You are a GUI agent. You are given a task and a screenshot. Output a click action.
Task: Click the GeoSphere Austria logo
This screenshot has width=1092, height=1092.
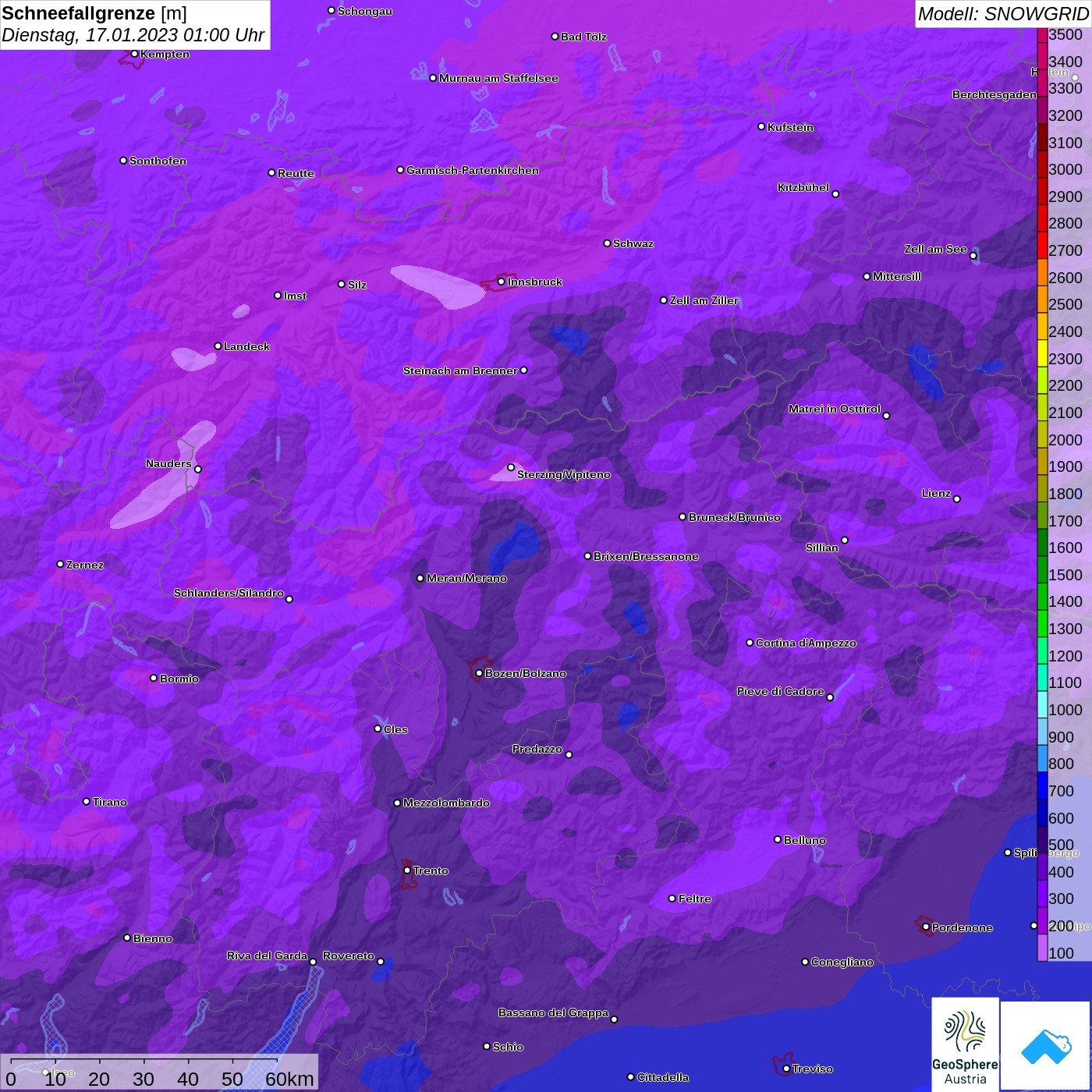coord(965,1045)
